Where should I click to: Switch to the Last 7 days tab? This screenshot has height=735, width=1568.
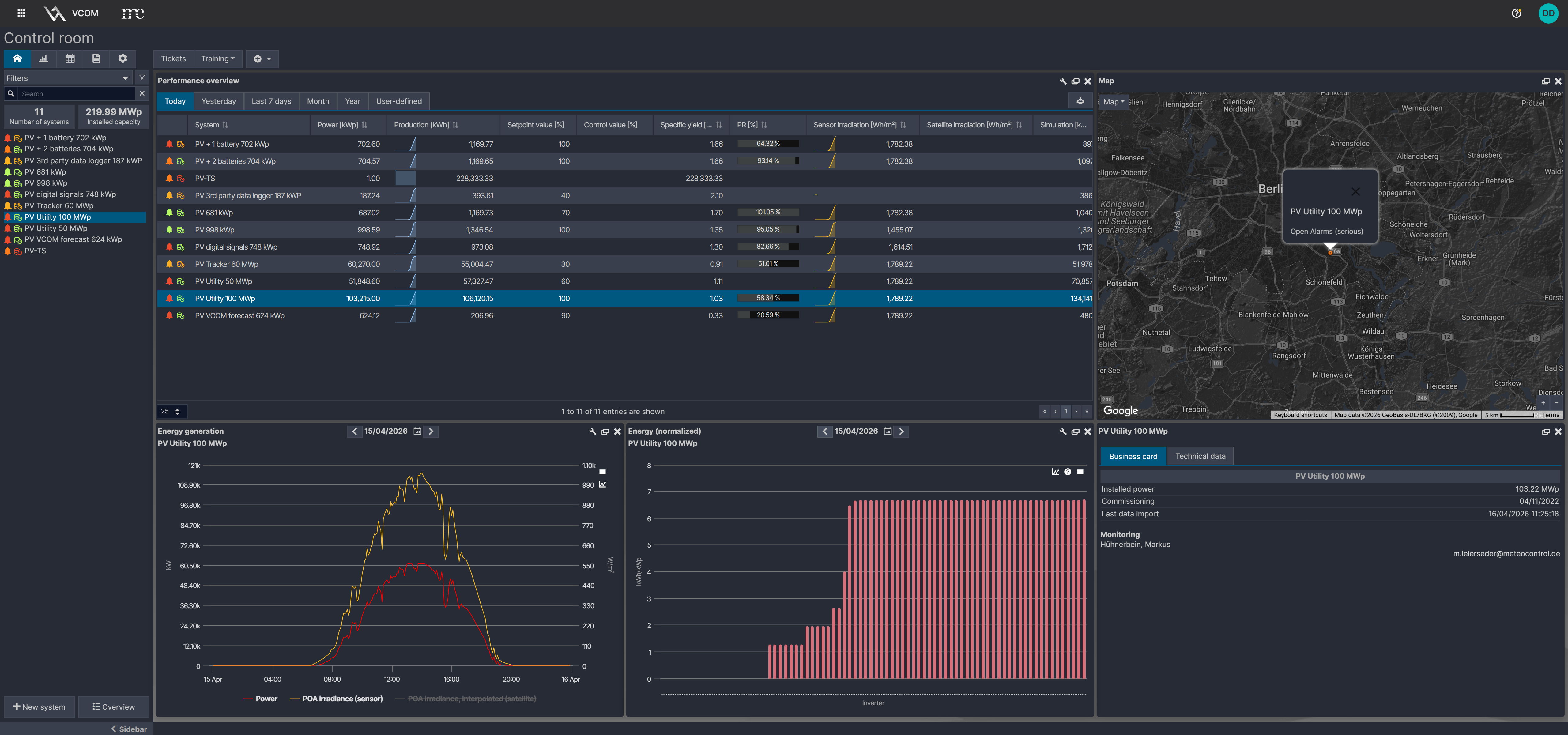tap(271, 101)
